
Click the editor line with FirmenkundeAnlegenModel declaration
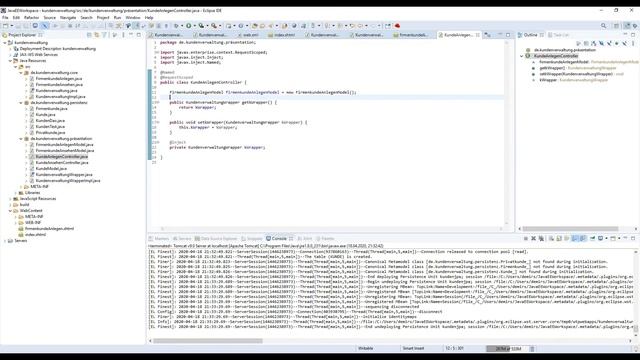coord(262,92)
